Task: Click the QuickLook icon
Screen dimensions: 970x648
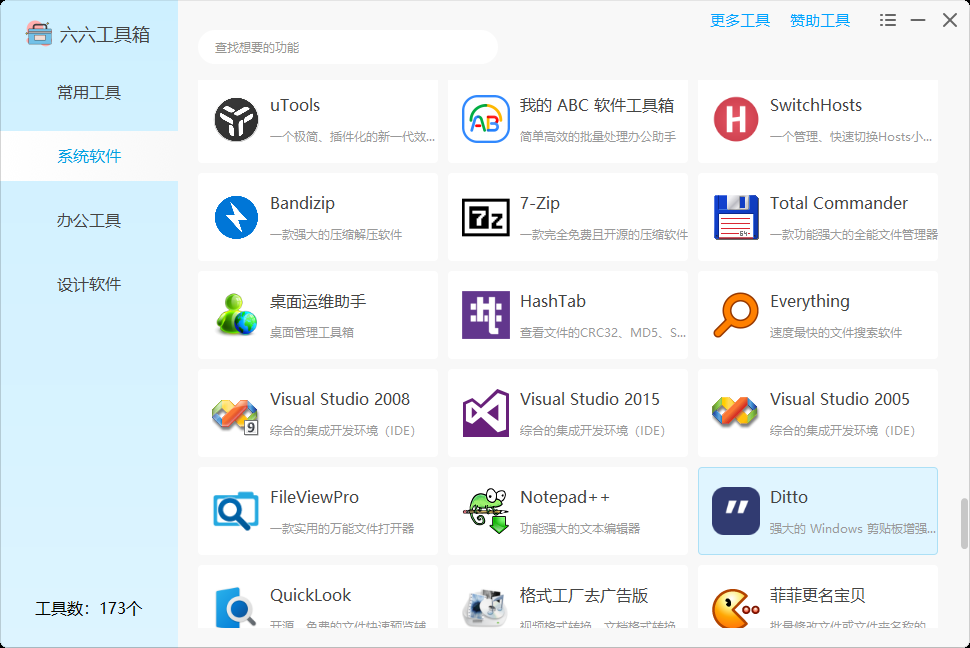Action: (236, 607)
